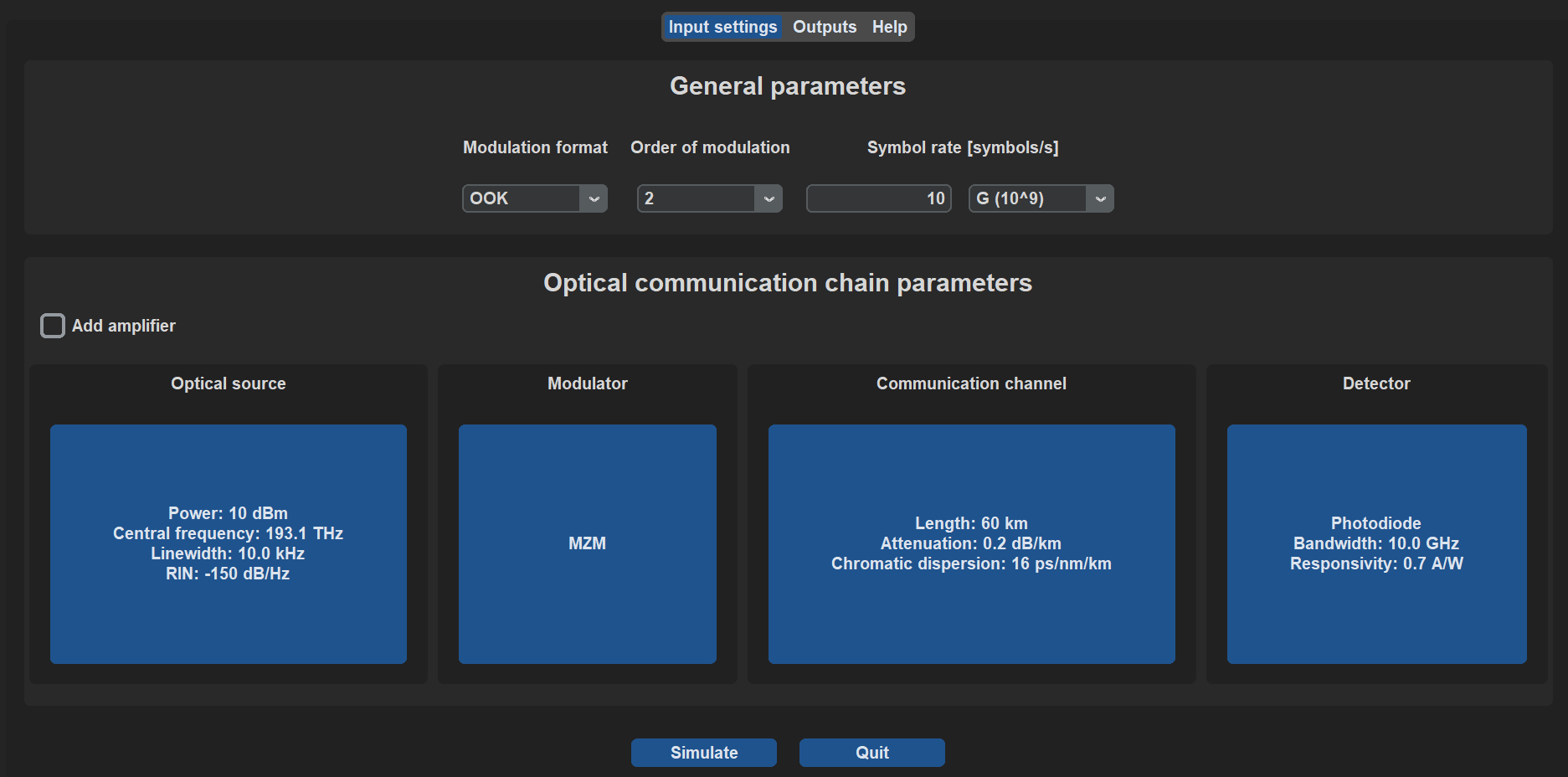The width and height of the screenshot is (1568, 777).
Task: Open the Photodiode detector block
Action: (x=1376, y=543)
